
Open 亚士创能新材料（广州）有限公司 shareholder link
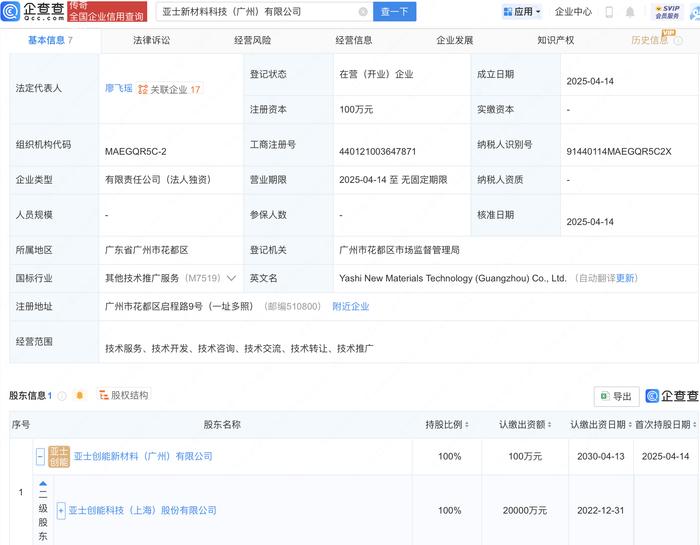click(143, 457)
